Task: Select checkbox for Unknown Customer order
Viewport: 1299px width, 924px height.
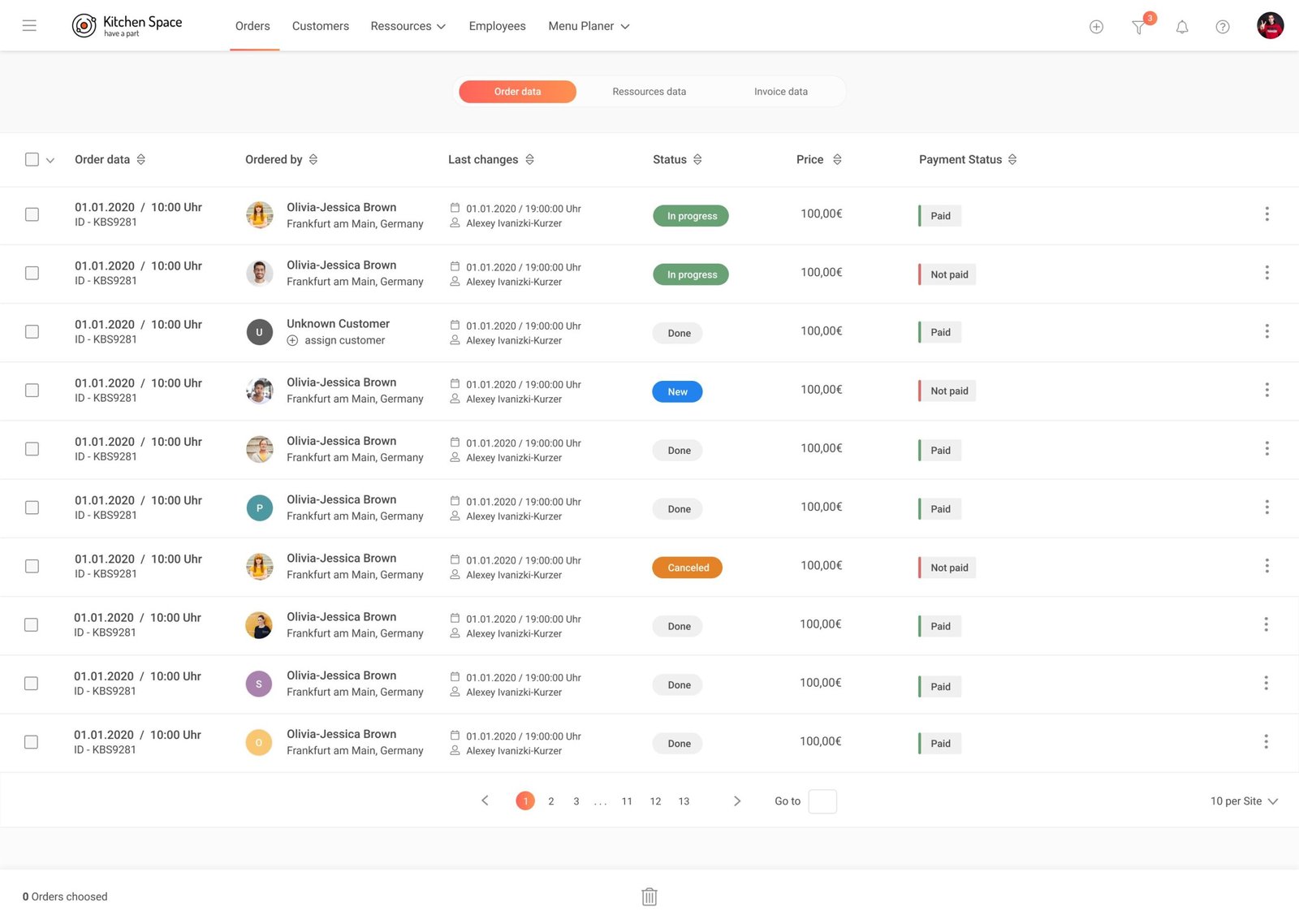Action: pos(32,331)
